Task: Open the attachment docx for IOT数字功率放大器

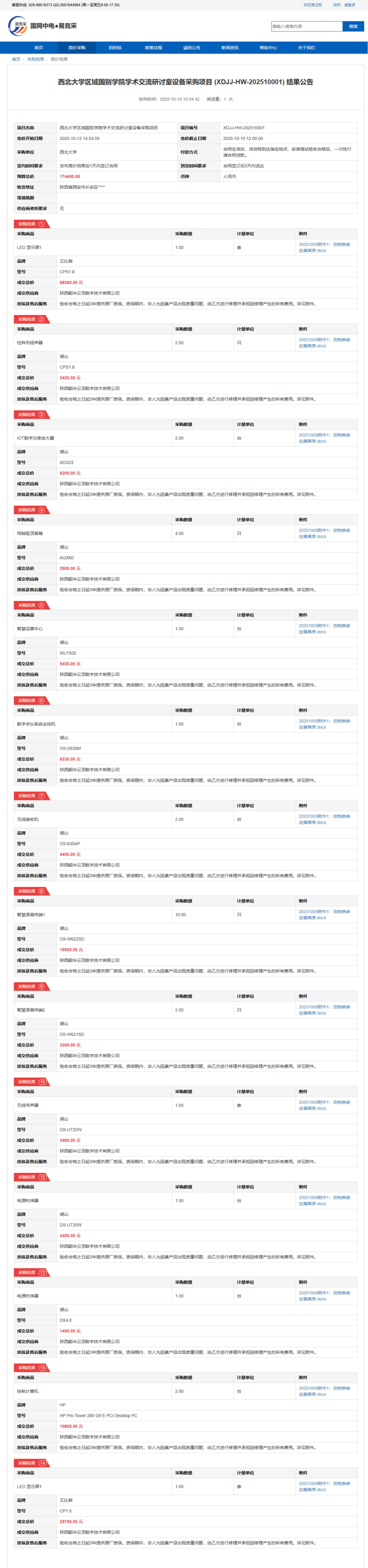Action: pos(324,438)
